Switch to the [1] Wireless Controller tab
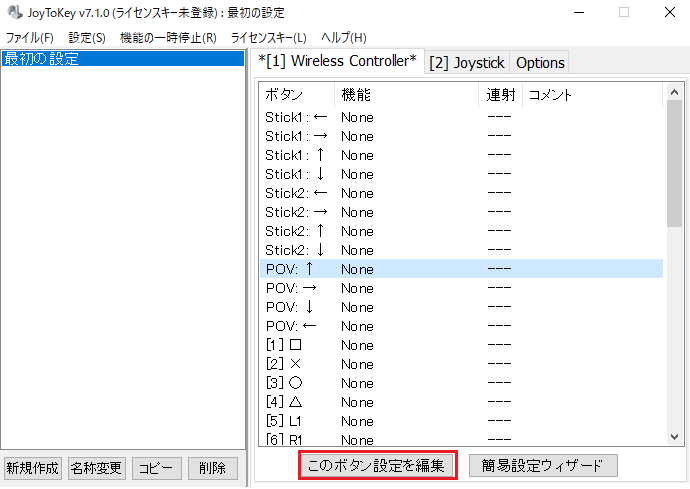This screenshot has width=690, height=489. (x=337, y=61)
